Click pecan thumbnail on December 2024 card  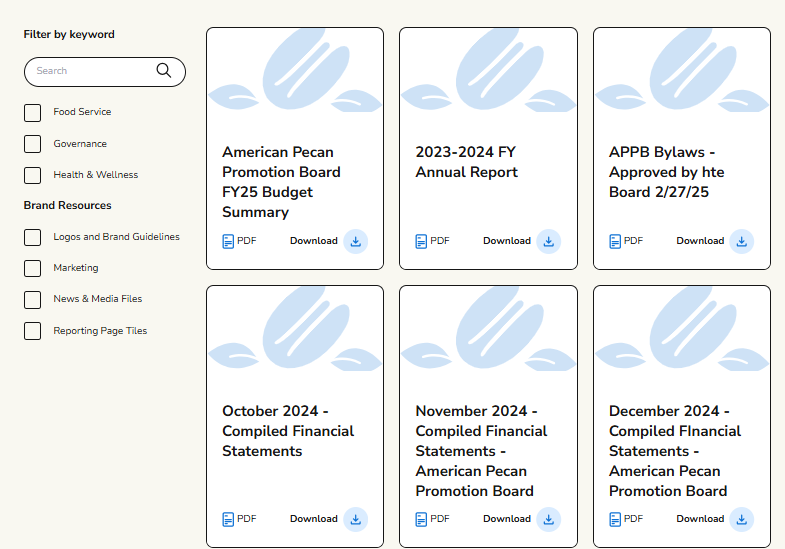coord(682,329)
